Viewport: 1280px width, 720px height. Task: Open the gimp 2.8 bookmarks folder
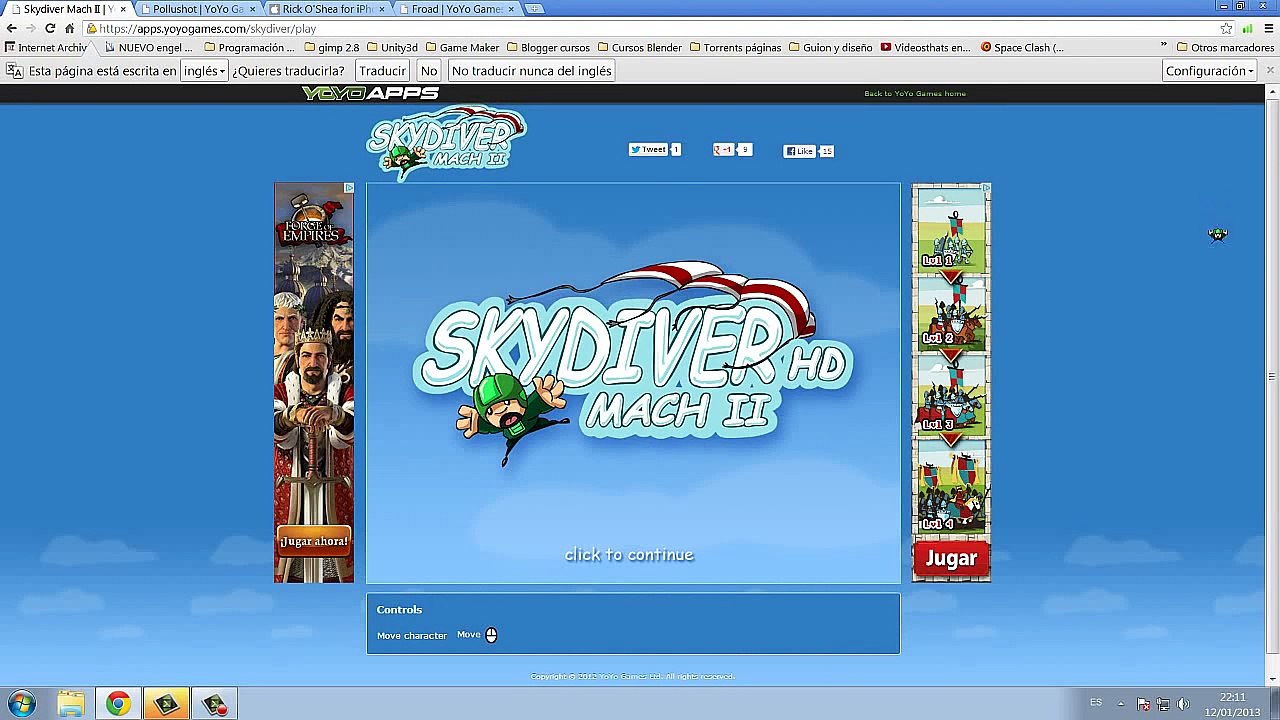[331, 47]
